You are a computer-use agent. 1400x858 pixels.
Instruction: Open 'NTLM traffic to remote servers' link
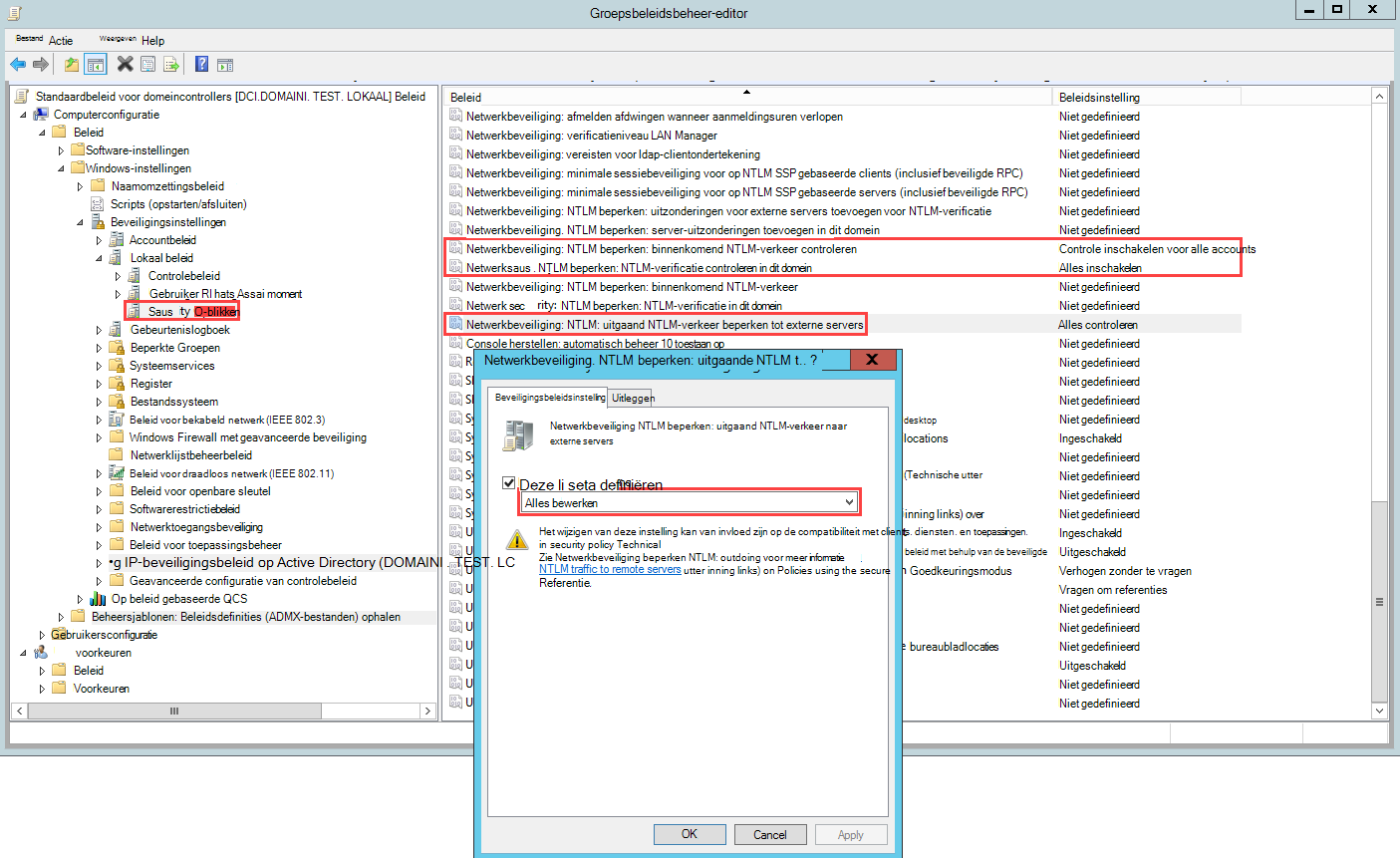(610, 569)
